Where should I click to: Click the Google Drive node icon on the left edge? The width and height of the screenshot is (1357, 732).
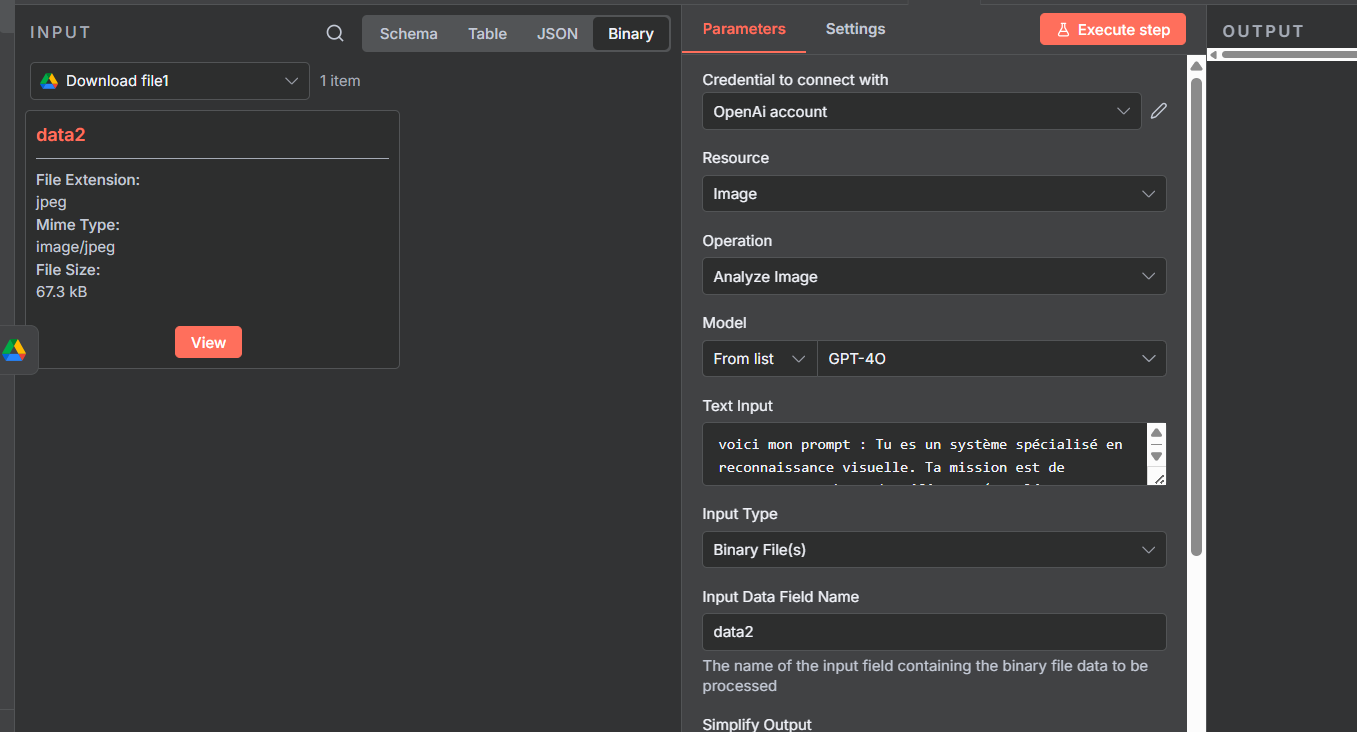pyautogui.click(x=14, y=350)
